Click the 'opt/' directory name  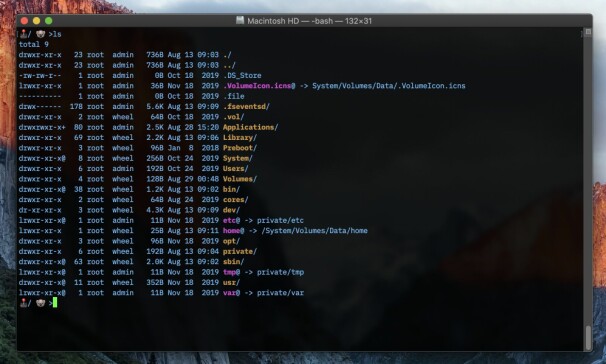coord(232,241)
